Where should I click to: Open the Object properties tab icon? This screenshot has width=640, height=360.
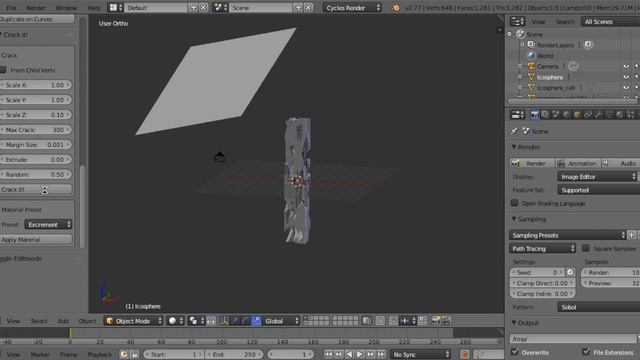click(x=577, y=115)
